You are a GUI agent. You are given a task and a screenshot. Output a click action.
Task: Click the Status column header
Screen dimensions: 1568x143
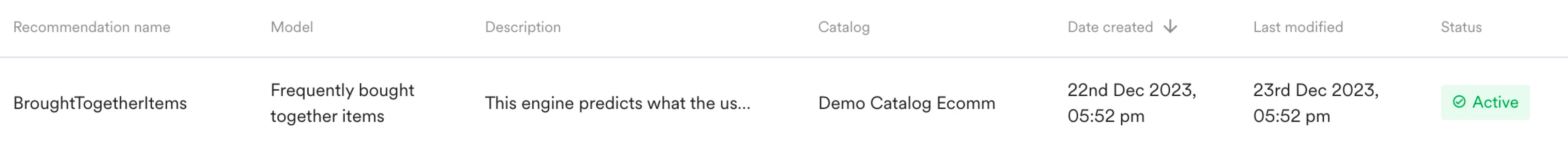(1461, 27)
